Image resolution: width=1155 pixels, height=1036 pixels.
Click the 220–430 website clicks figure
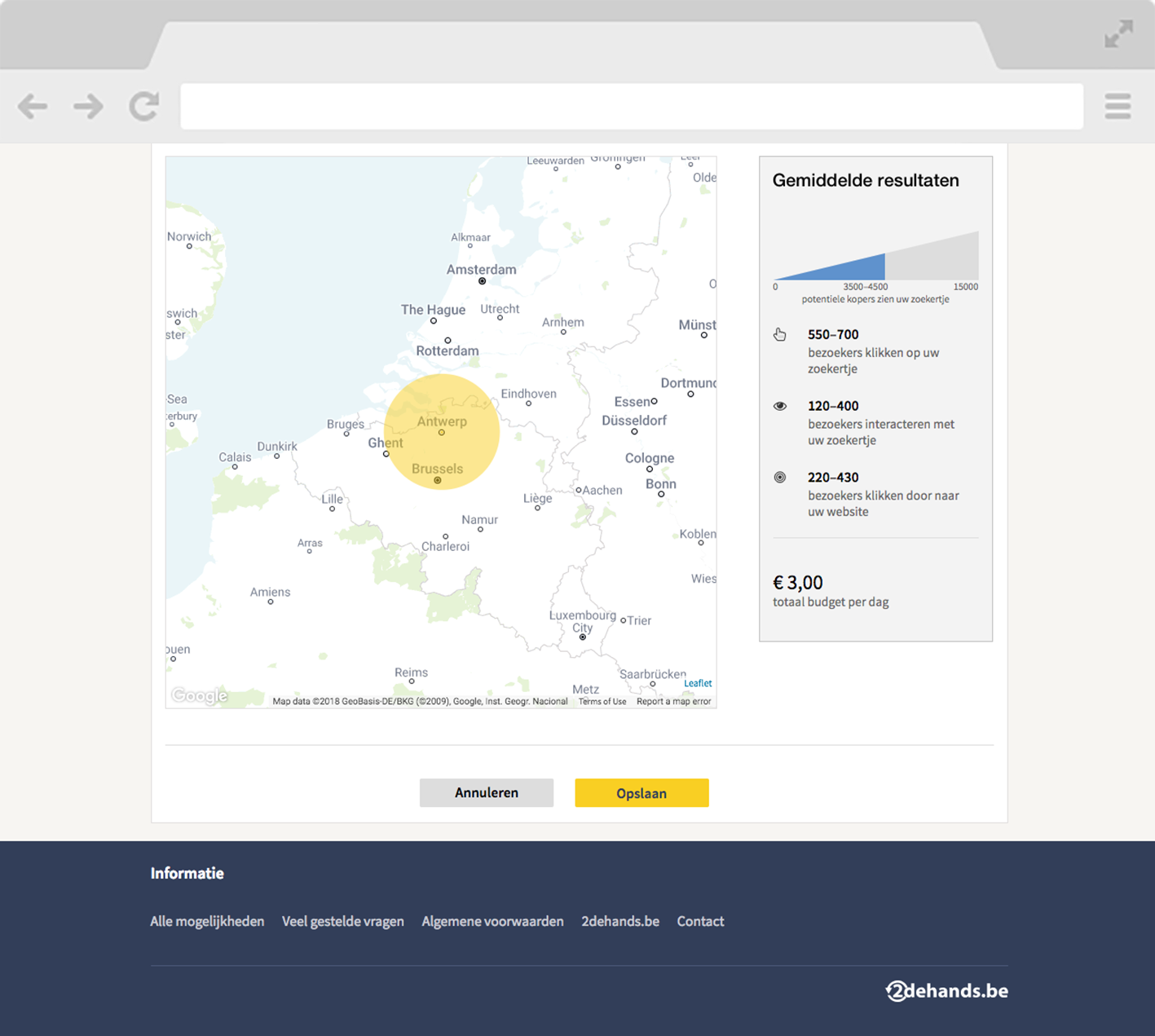(833, 478)
